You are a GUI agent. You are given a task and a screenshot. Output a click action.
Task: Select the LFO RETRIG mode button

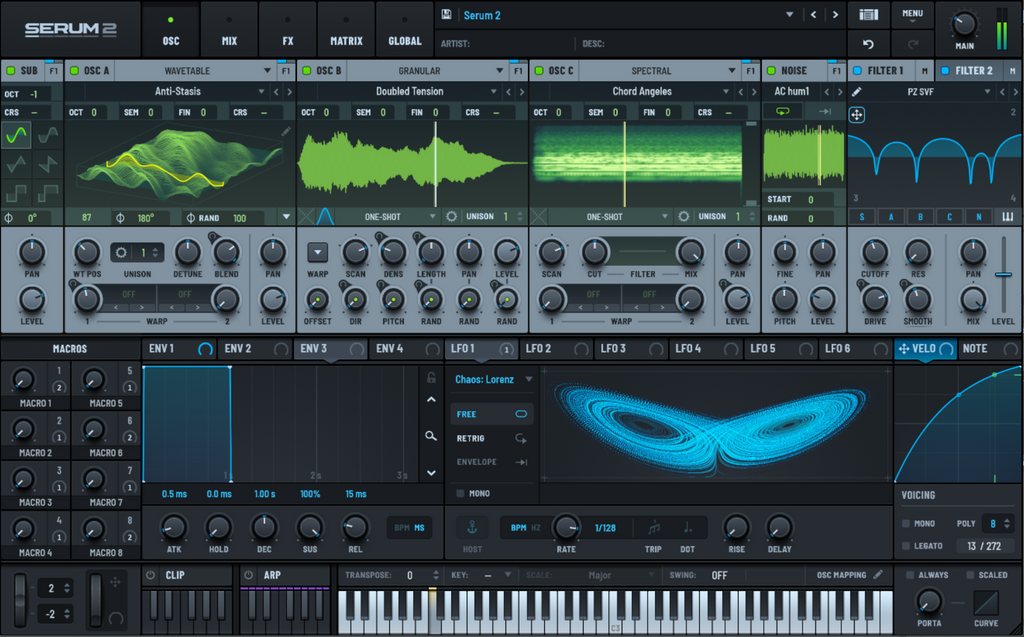(492, 438)
